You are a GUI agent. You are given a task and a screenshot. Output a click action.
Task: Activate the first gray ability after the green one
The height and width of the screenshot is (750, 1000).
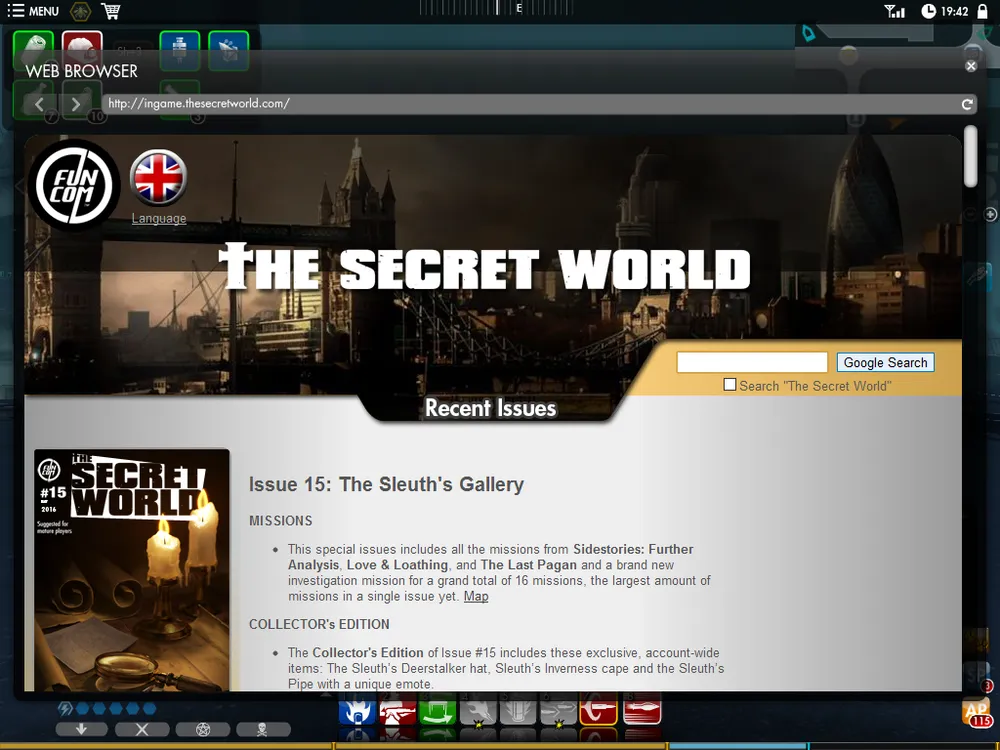point(478,710)
